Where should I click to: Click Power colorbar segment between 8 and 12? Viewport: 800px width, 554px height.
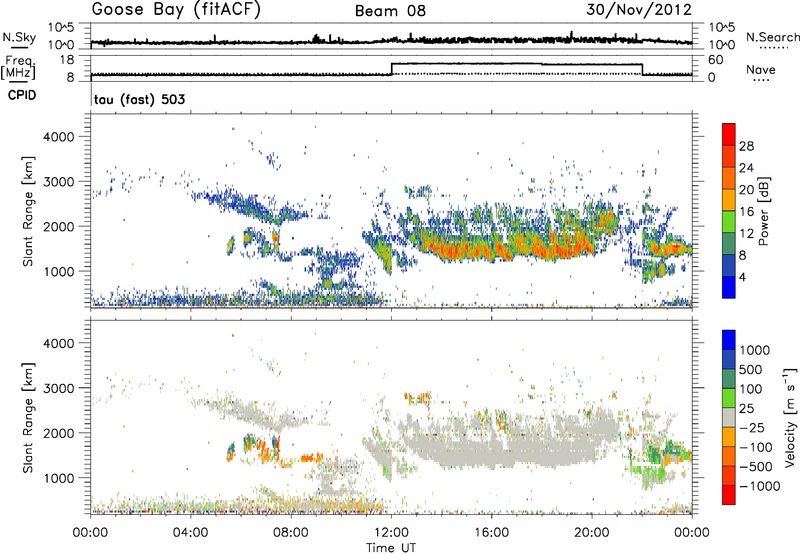click(729, 244)
